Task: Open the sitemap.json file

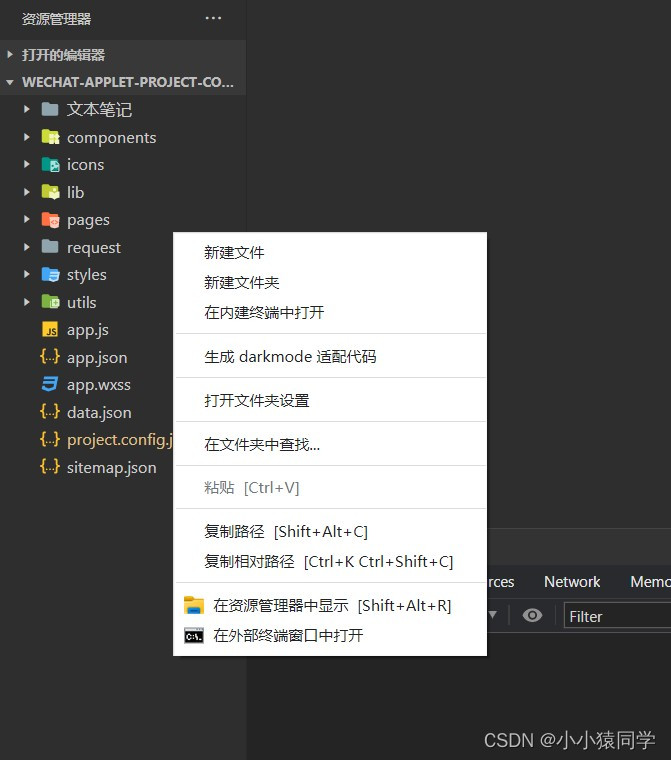Action: (111, 467)
